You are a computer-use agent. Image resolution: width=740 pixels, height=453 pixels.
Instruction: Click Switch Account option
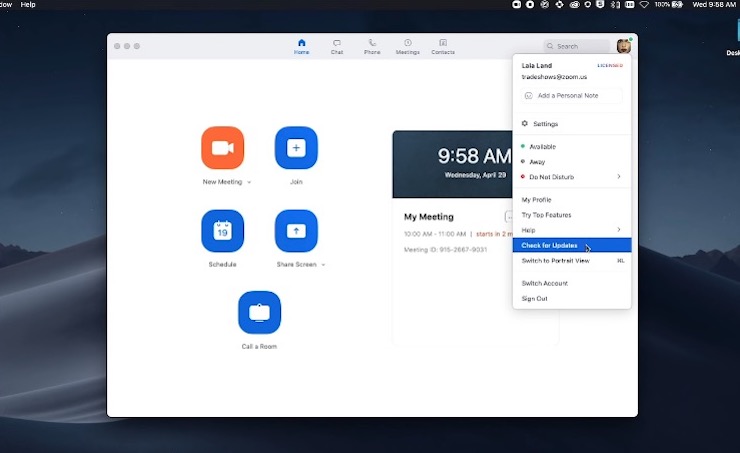[544, 283]
